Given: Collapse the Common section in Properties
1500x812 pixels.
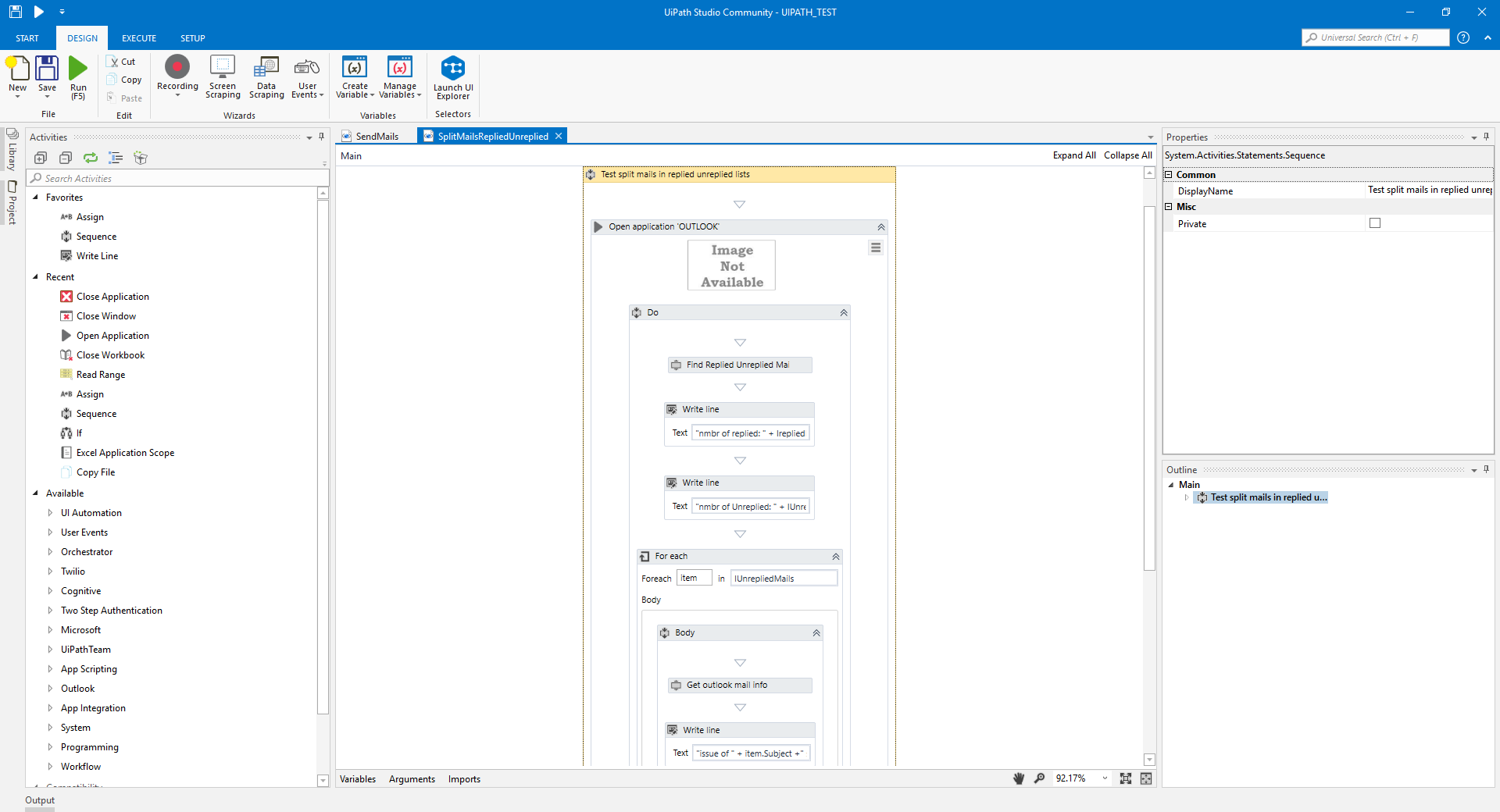Looking at the screenshot, I should click(1169, 175).
